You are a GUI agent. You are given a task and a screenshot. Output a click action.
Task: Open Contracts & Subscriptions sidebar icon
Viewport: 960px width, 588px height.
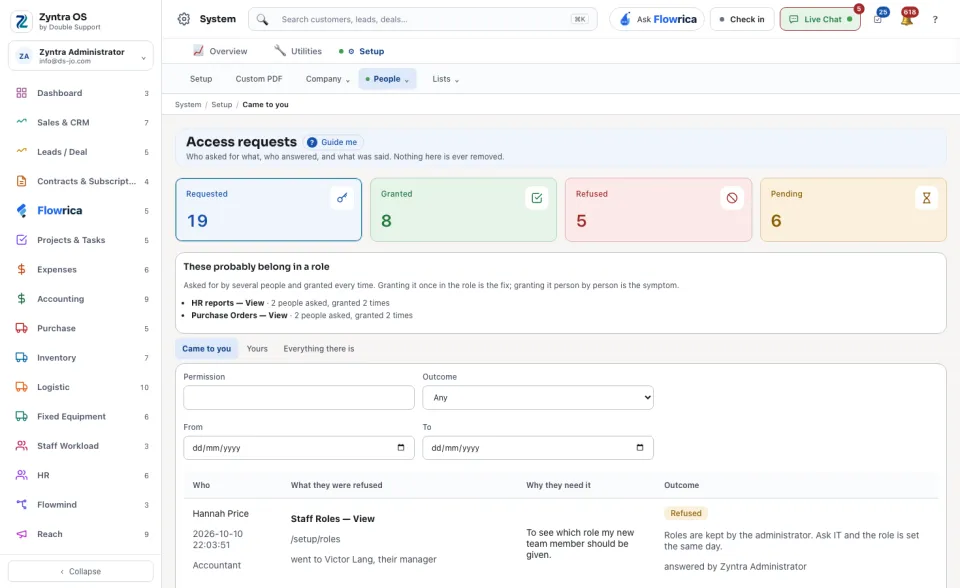(x=21, y=181)
